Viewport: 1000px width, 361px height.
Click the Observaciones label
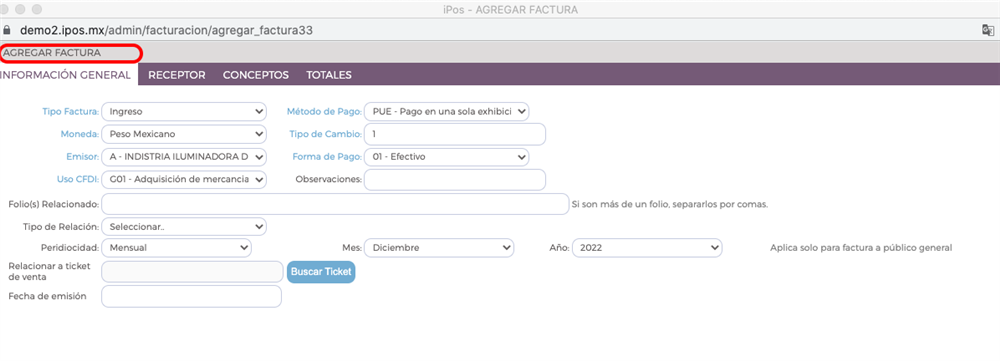[x=328, y=180]
